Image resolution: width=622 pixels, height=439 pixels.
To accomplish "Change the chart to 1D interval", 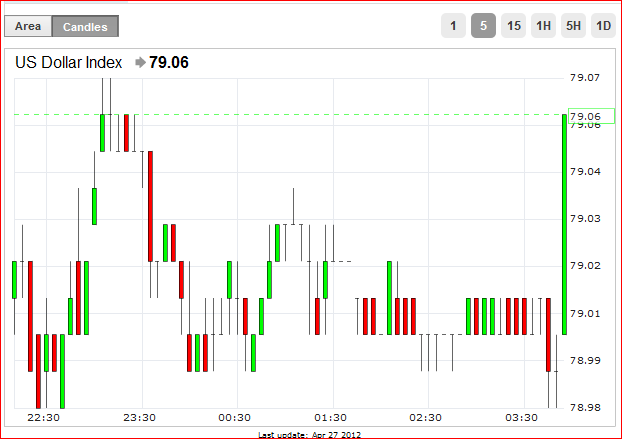I will click(x=603, y=26).
